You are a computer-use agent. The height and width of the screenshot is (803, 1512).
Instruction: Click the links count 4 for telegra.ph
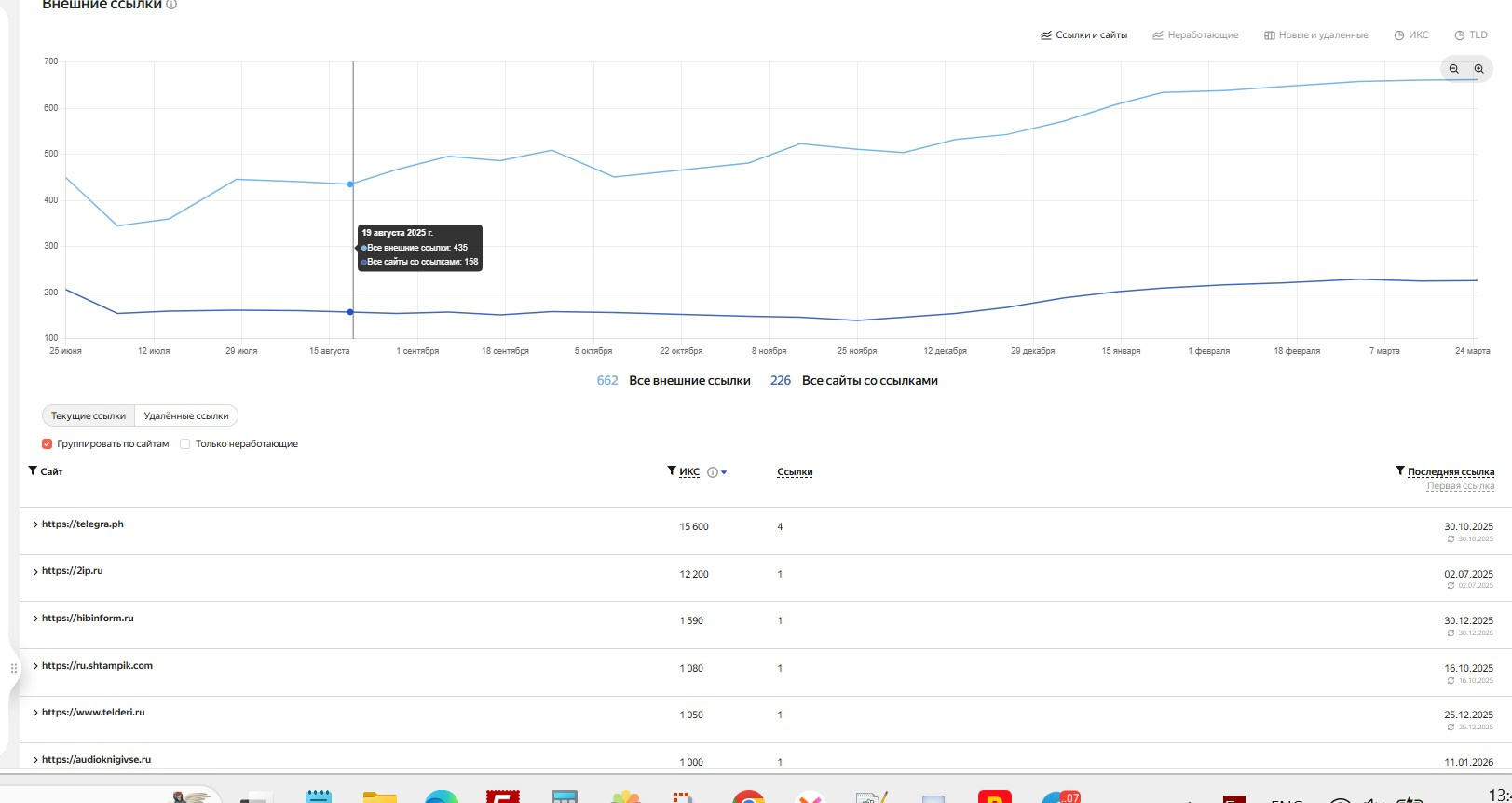tap(780, 527)
